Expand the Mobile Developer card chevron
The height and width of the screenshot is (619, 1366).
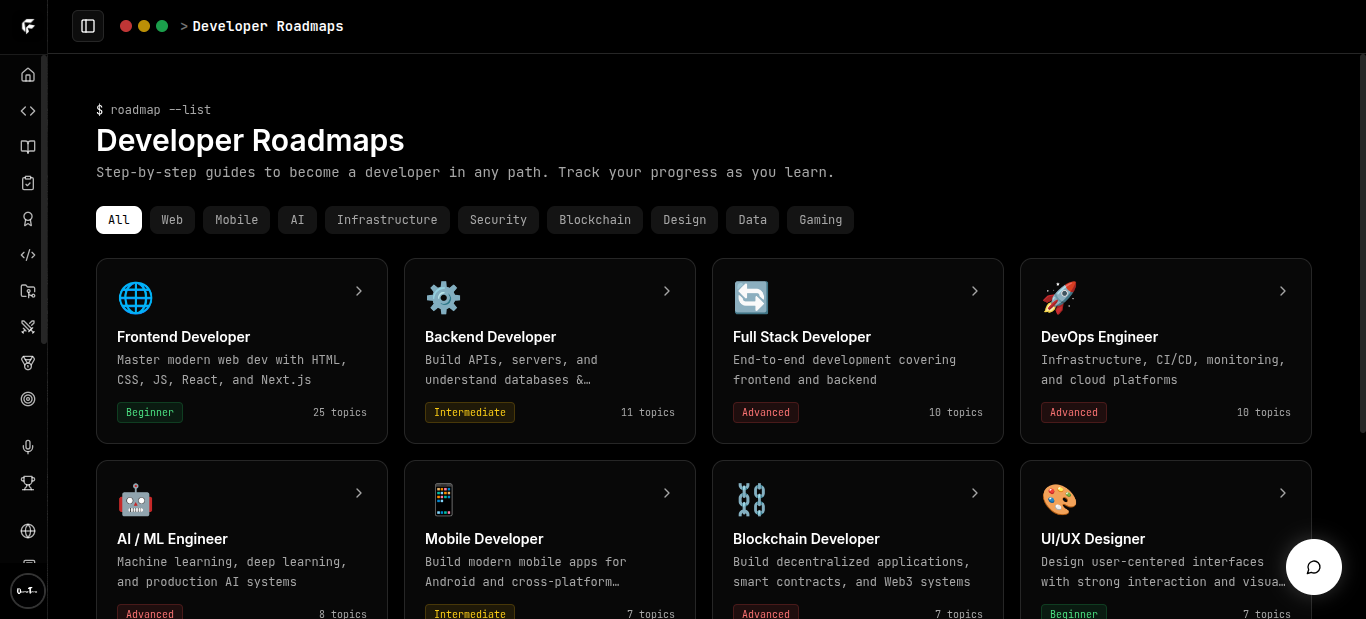tap(667, 493)
